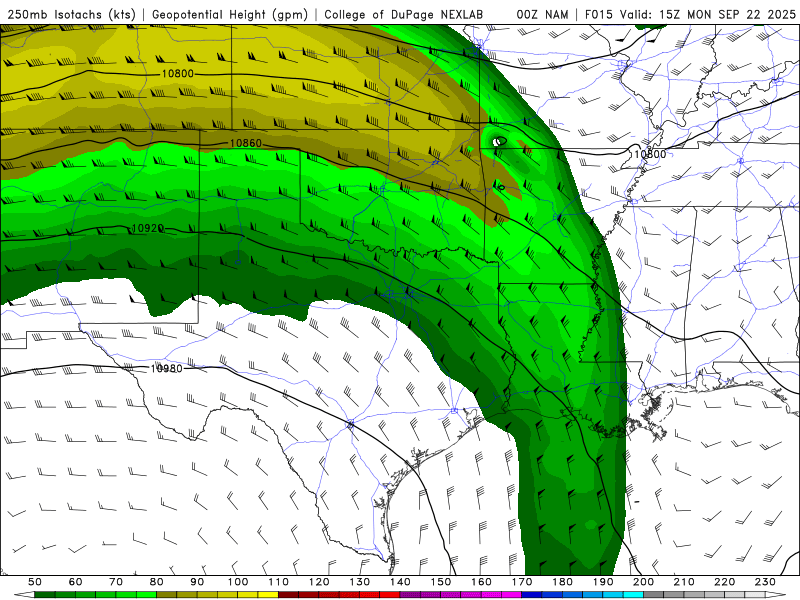Click the 230 value on the color scale

click(x=765, y=582)
